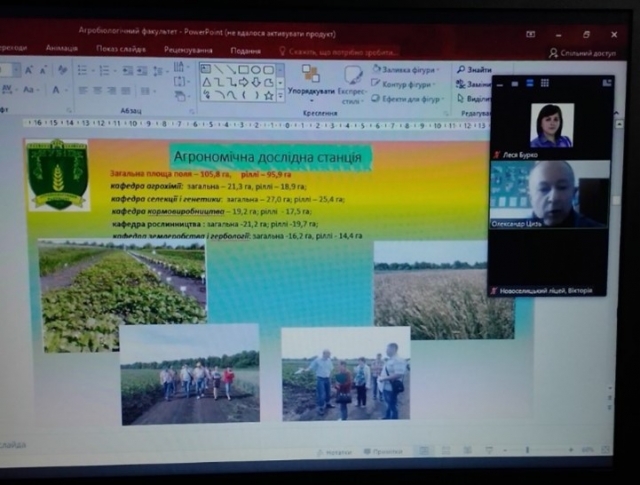Switch Zoom panel to grid view
The height and width of the screenshot is (485, 640).
point(544,83)
